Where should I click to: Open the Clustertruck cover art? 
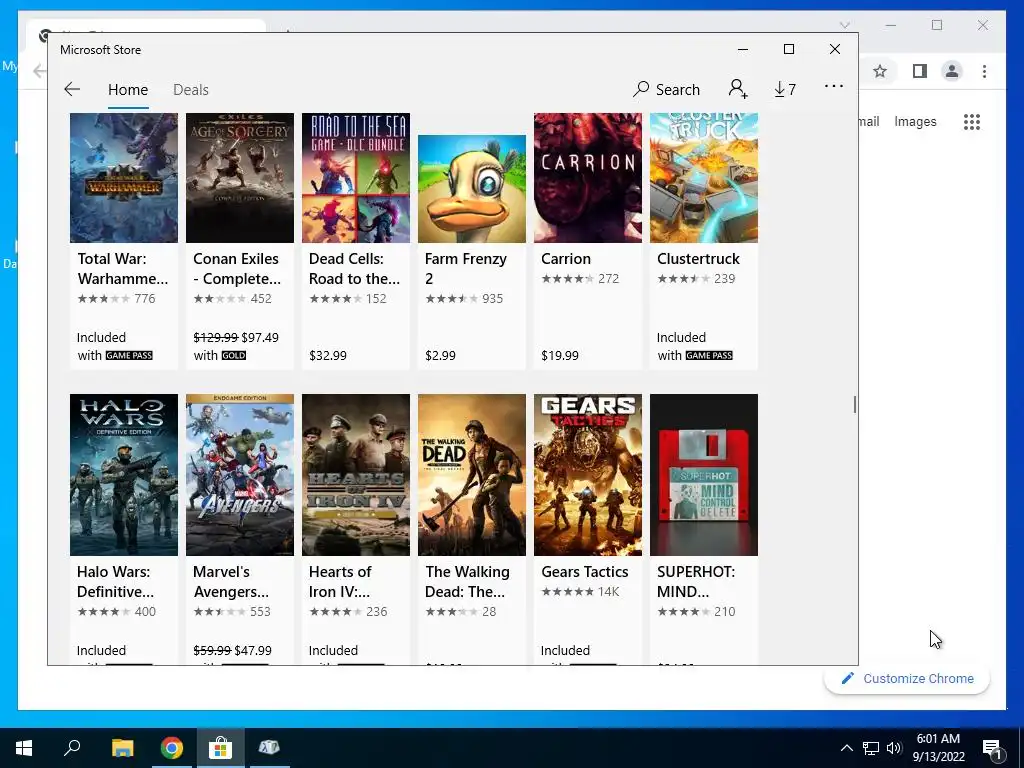pos(704,178)
